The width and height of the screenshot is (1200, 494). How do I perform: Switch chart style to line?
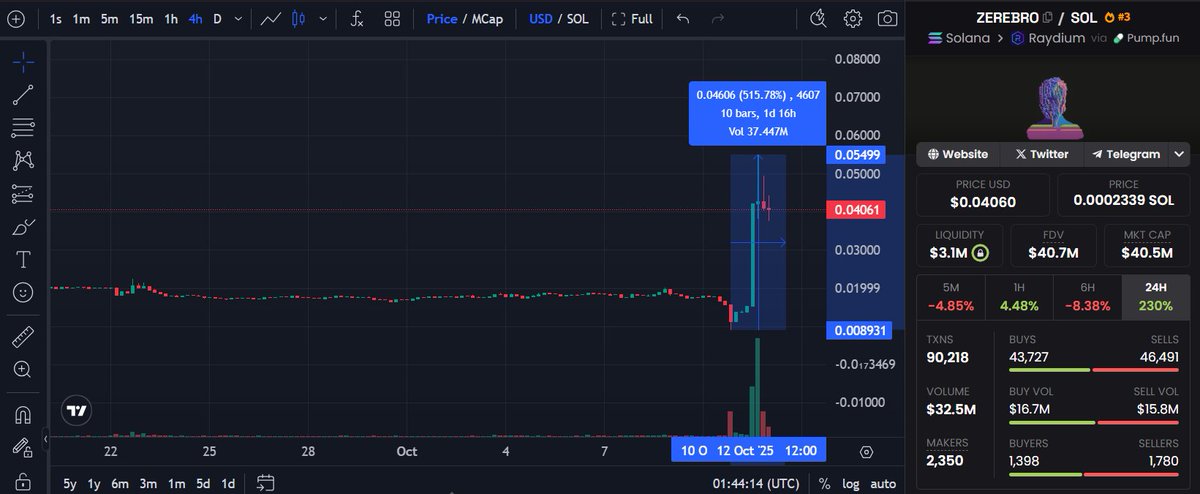click(270, 19)
